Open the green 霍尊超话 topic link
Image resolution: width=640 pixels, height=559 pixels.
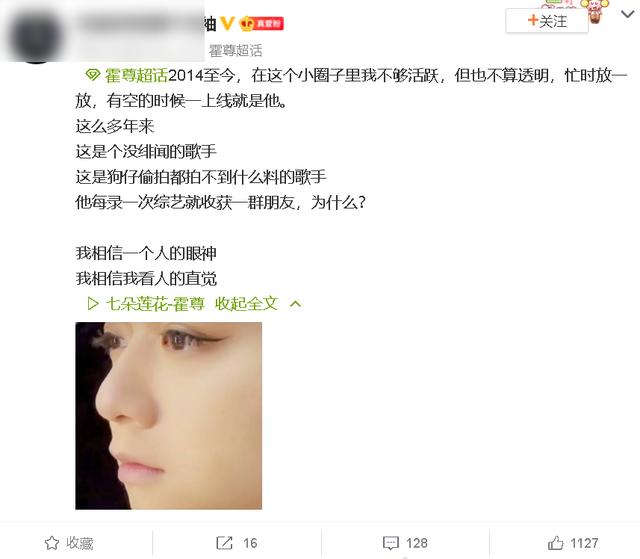point(136,75)
